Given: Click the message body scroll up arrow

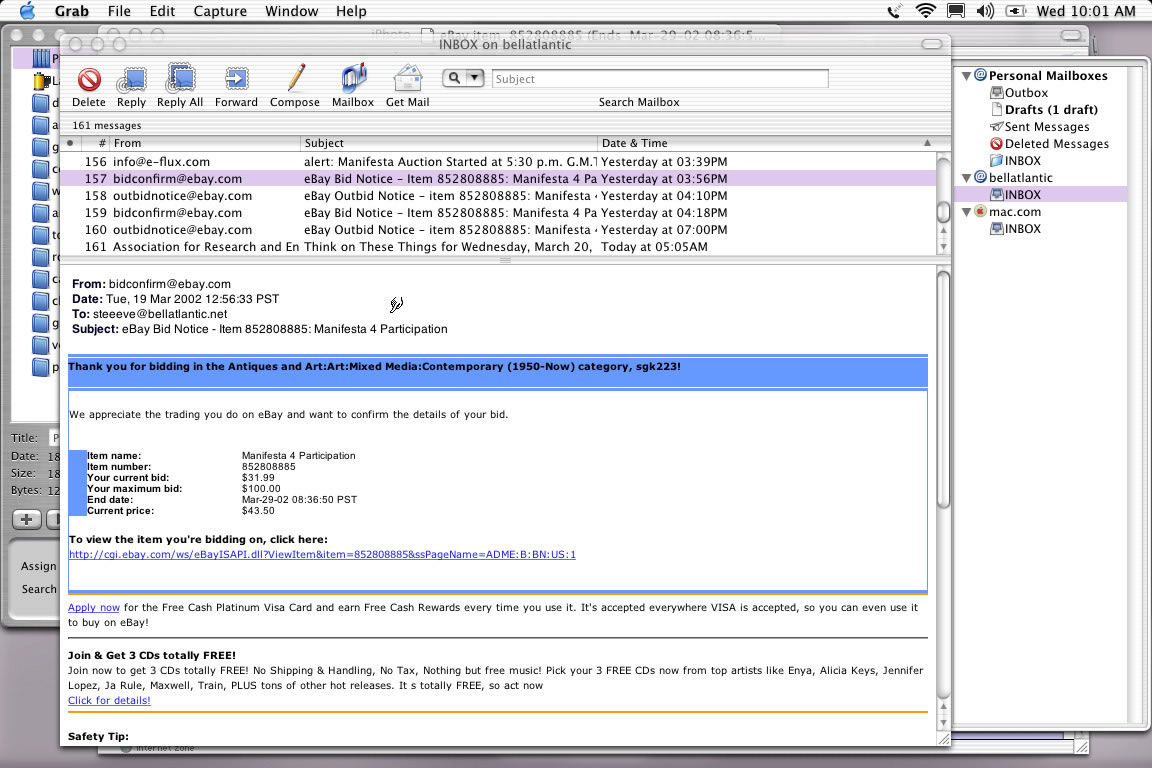Looking at the screenshot, I should 943,707.
